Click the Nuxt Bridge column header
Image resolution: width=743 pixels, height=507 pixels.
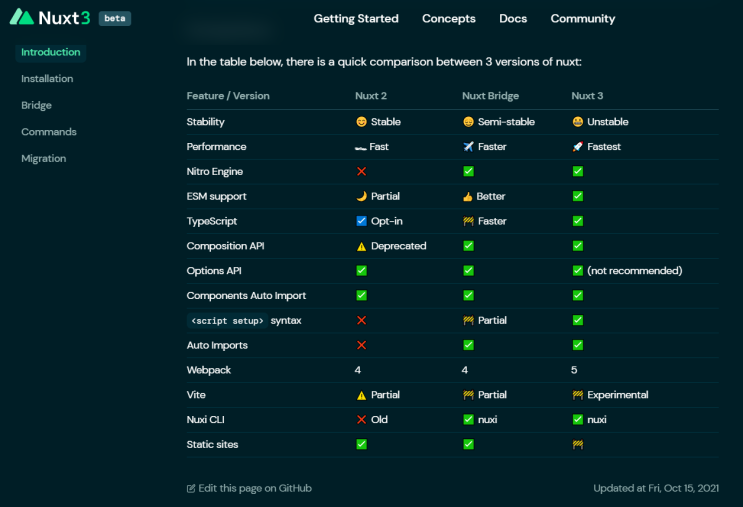click(490, 96)
